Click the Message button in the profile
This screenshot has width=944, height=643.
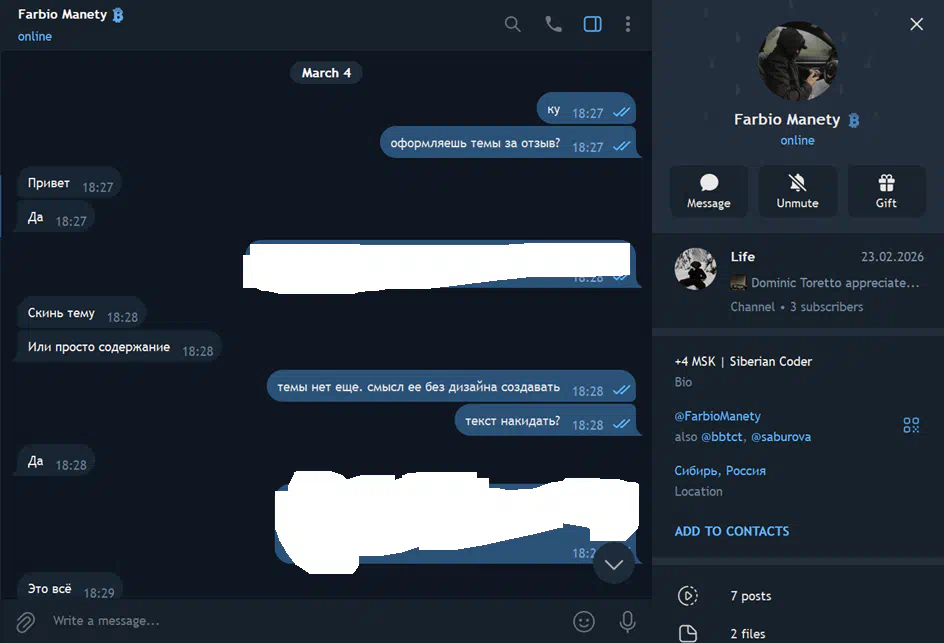click(x=709, y=191)
